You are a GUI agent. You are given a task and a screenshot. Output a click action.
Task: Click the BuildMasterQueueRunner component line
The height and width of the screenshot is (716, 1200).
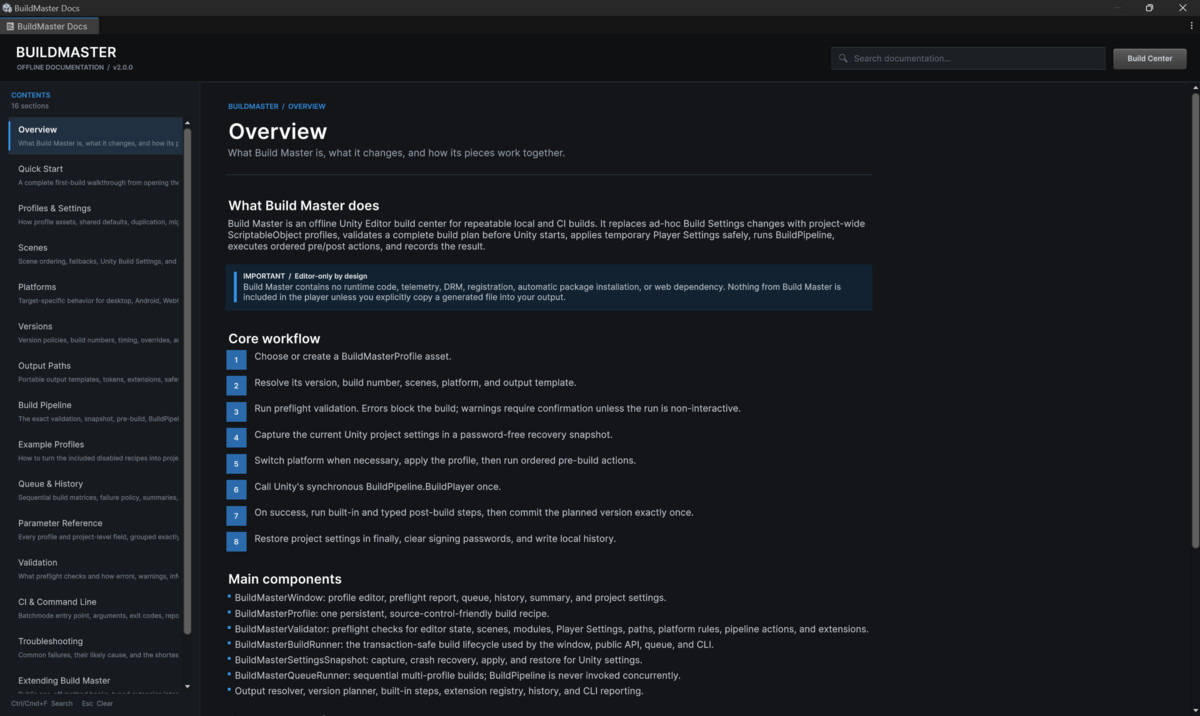tap(457, 676)
